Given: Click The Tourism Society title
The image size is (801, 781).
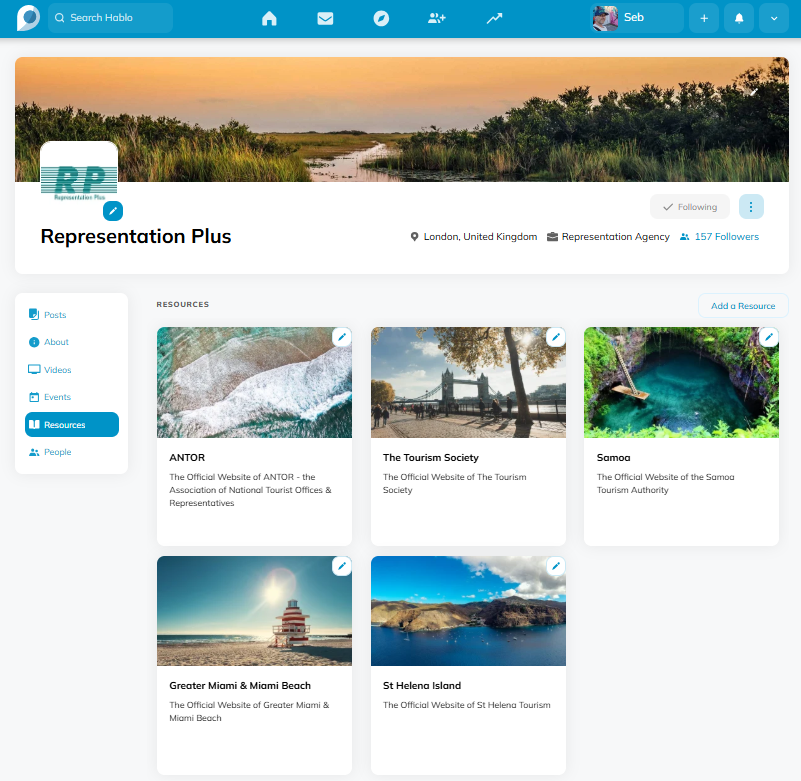Looking at the screenshot, I should (431, 458).
